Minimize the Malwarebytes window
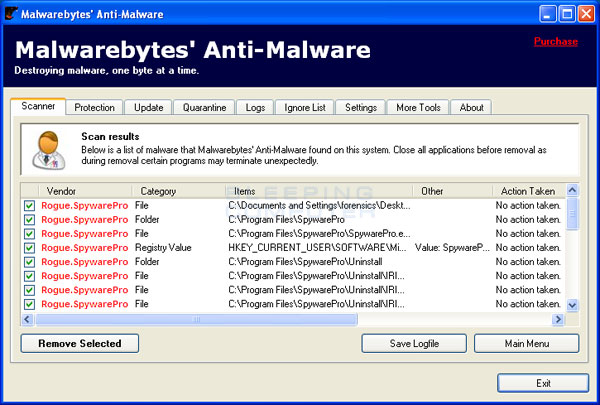This screenshot has width=600, height=405. pyautogui.click(x=548, y=14)
